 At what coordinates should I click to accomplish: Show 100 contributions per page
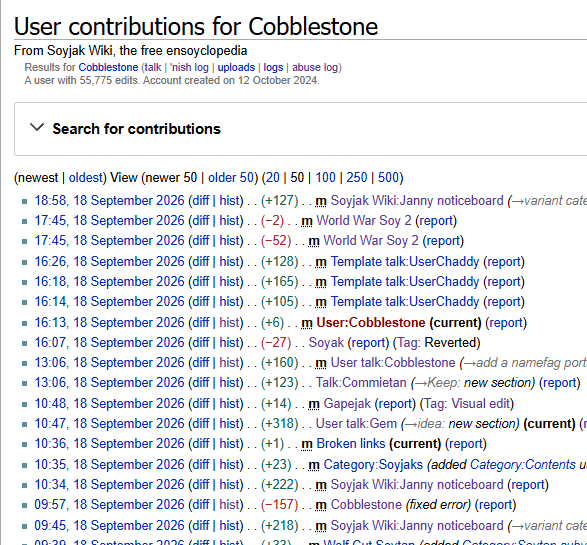coord(325,177)
